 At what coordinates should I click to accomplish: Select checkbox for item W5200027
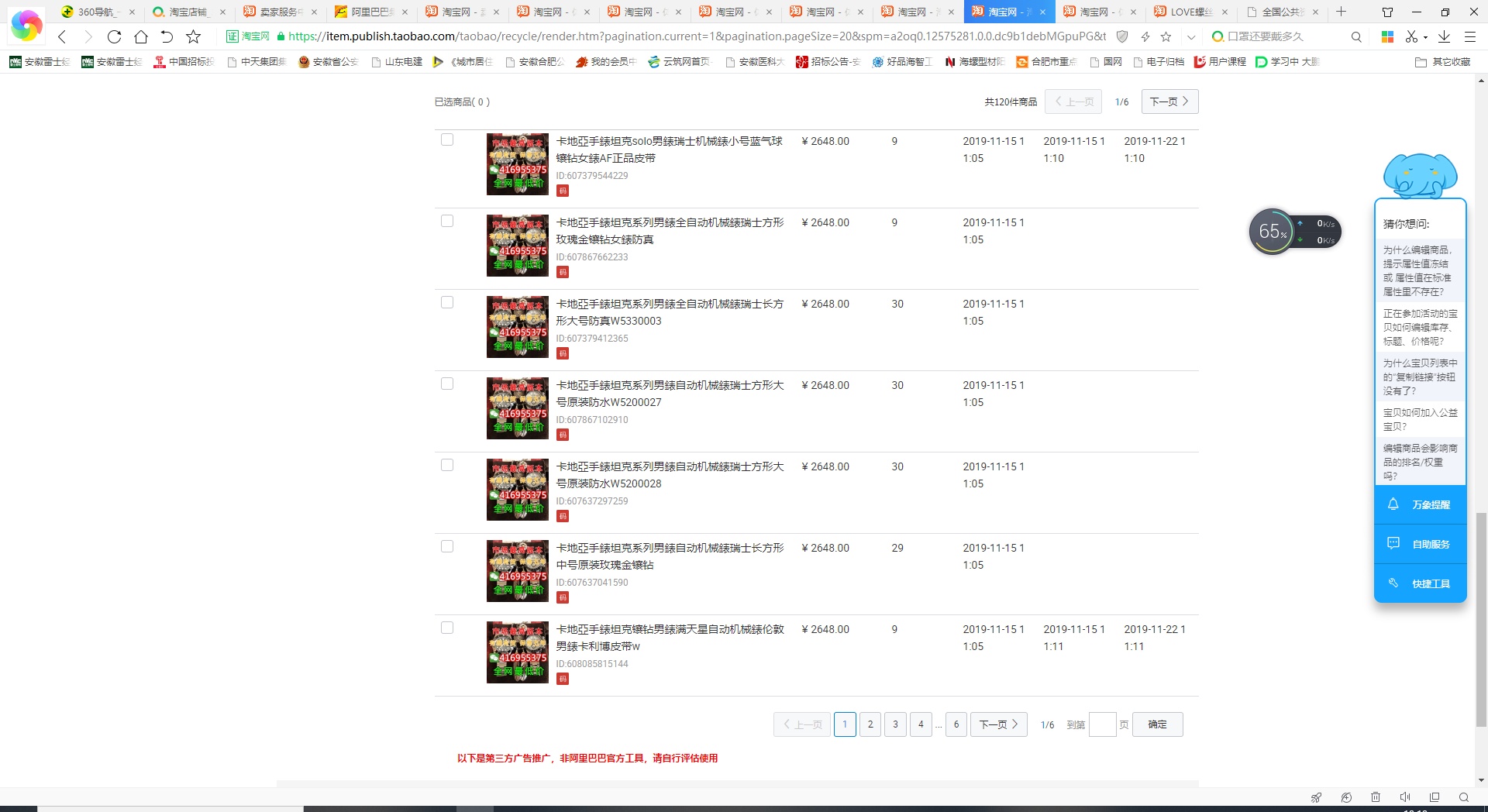point(447,384)
